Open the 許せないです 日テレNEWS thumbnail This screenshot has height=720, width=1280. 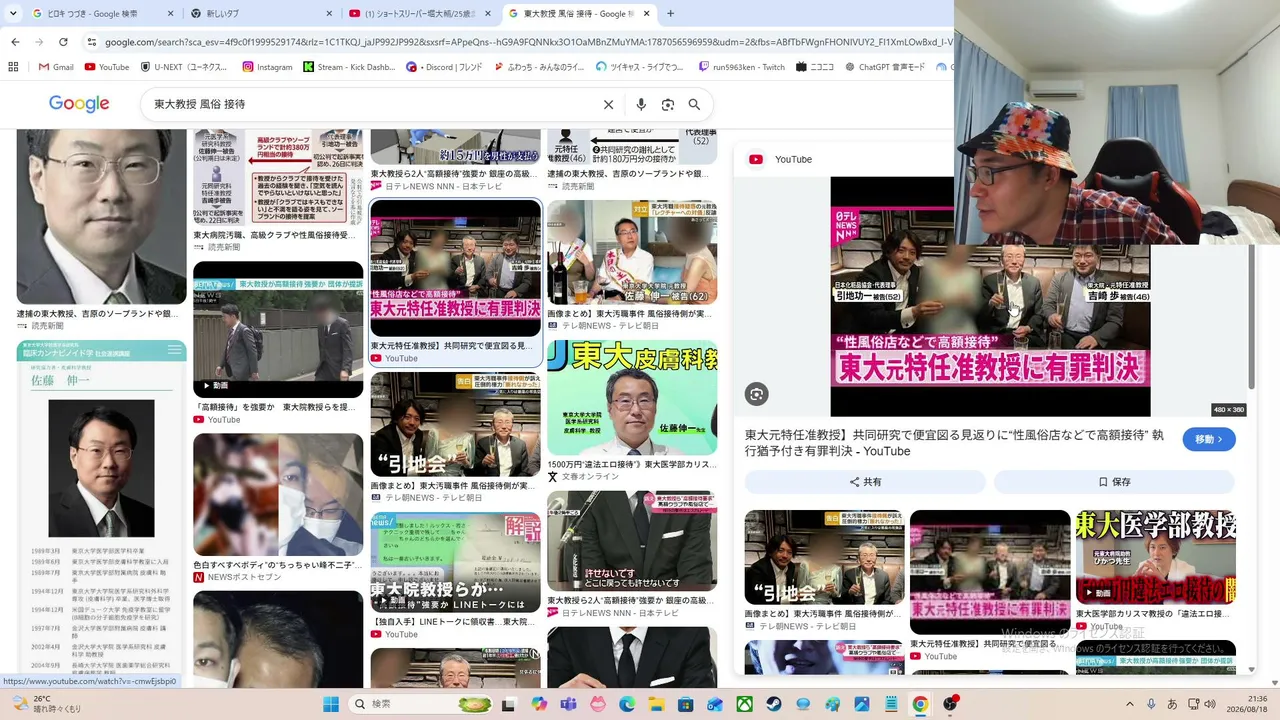pyautogui.click(x=632, y=541)
